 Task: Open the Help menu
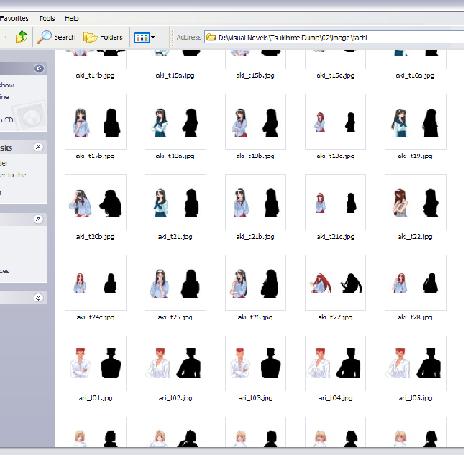tap(71, 19)
